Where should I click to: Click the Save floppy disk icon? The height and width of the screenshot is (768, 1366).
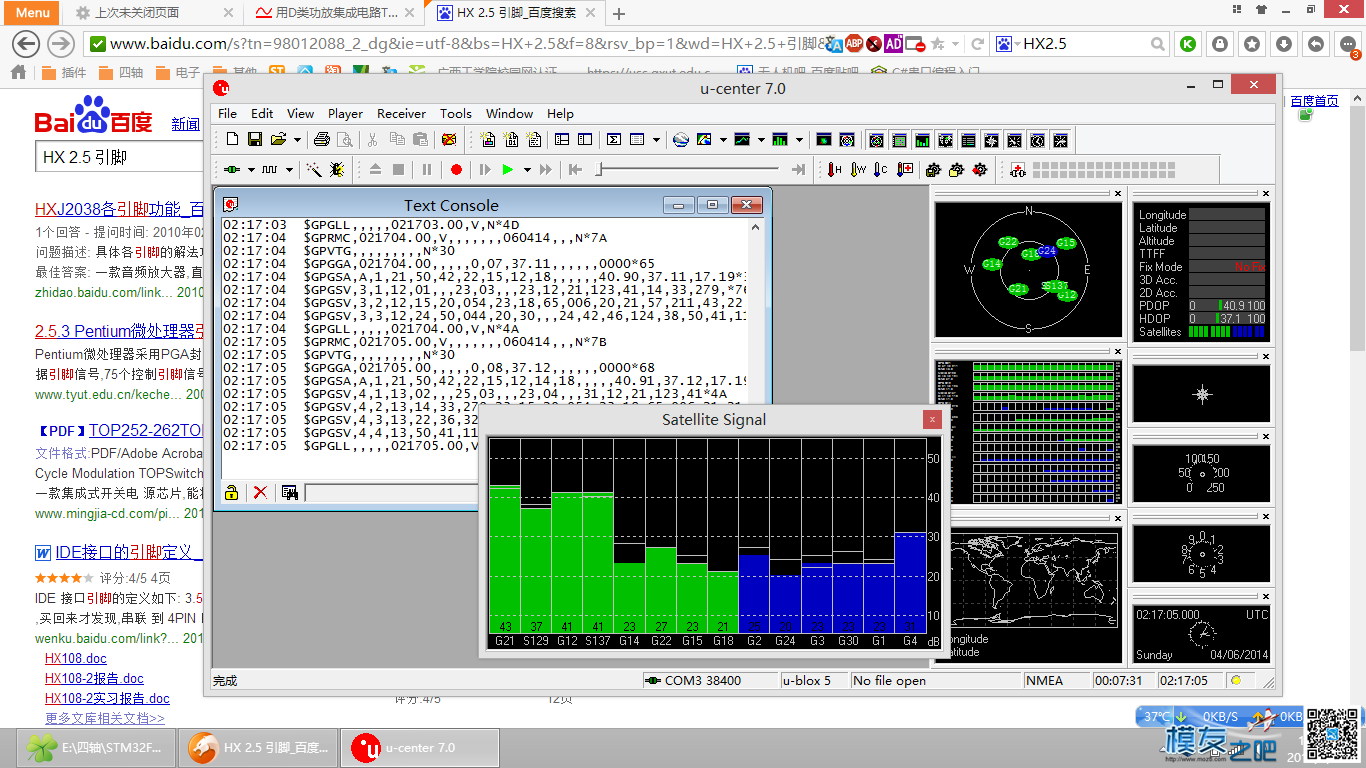[255, 139]
